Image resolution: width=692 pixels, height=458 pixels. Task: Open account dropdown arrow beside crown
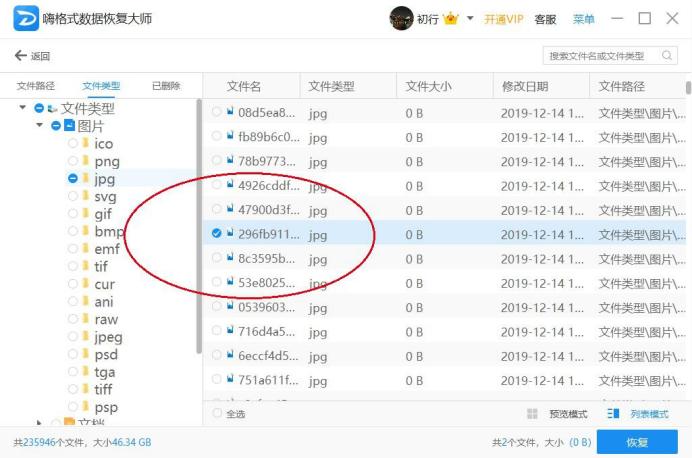470,19
